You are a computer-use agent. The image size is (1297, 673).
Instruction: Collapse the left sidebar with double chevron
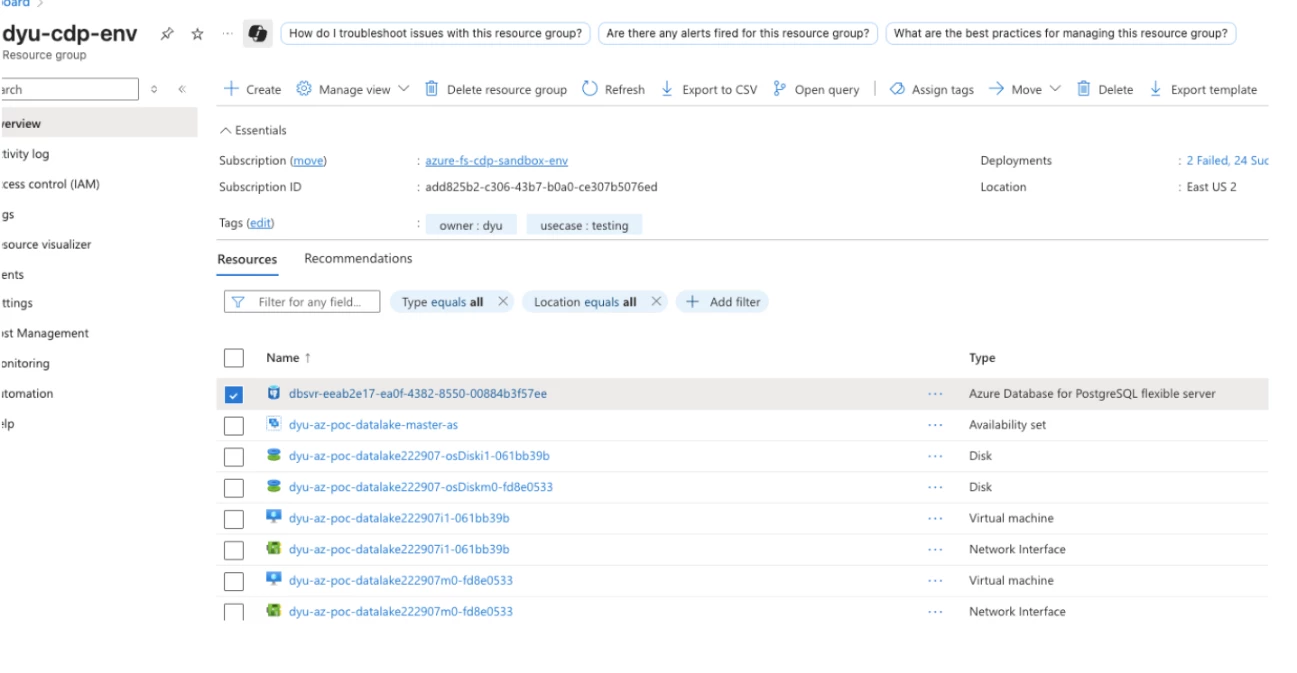(x=182, y=90)
